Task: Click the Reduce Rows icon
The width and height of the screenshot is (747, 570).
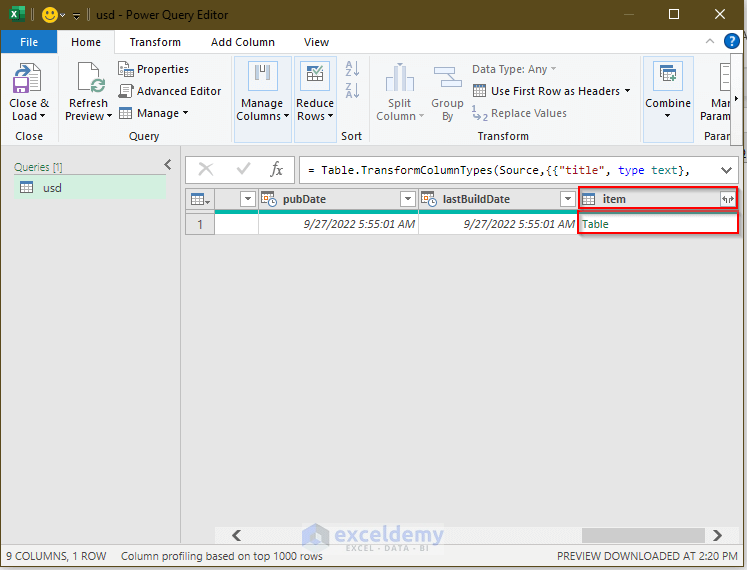Action: click(315, 76)
